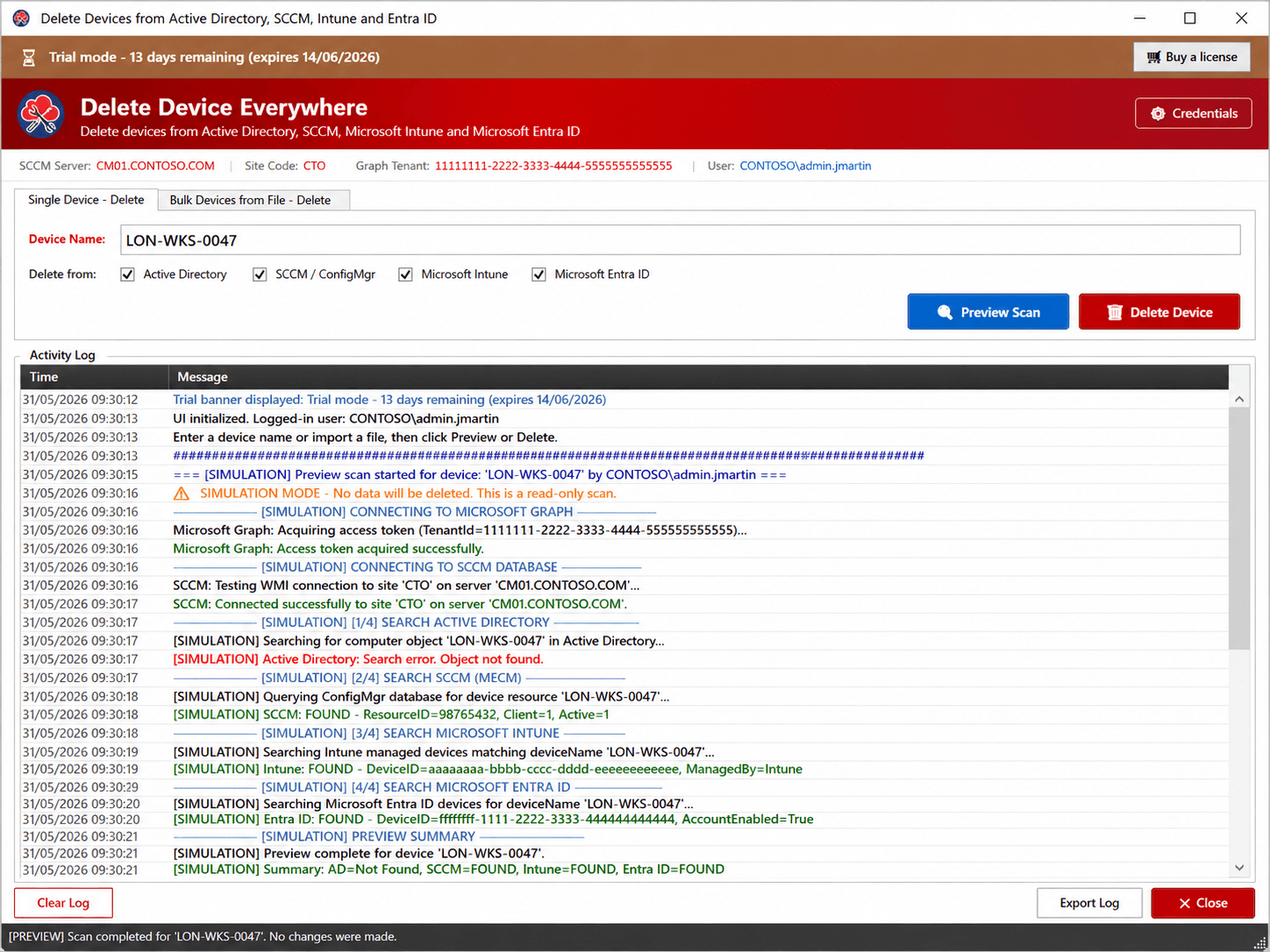Click the '[1/4] SEARCH ACTIVE DIRECTORY' log row
This screenshot has width=1270, height=952.
coord(624,622)
